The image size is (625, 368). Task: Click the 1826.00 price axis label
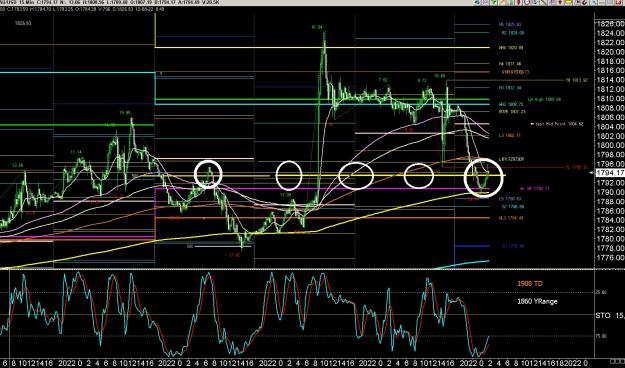[x=610, y=24]
